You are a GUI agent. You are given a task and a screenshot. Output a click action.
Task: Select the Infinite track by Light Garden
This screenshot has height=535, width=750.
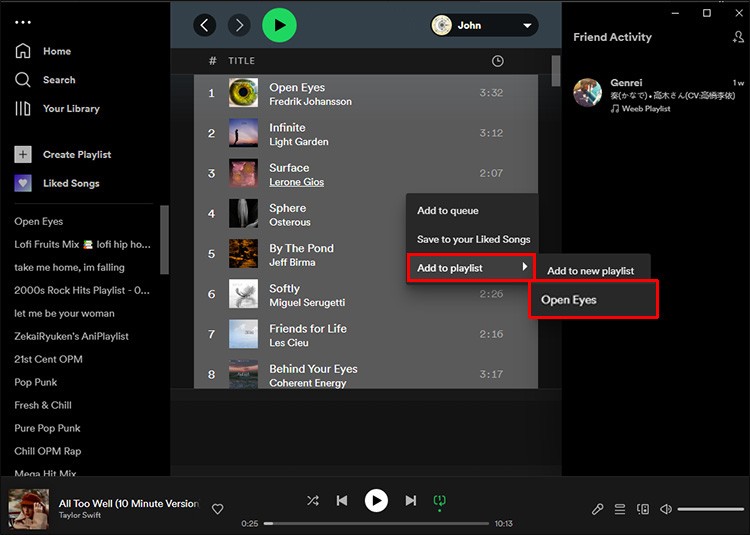point(366,133)
